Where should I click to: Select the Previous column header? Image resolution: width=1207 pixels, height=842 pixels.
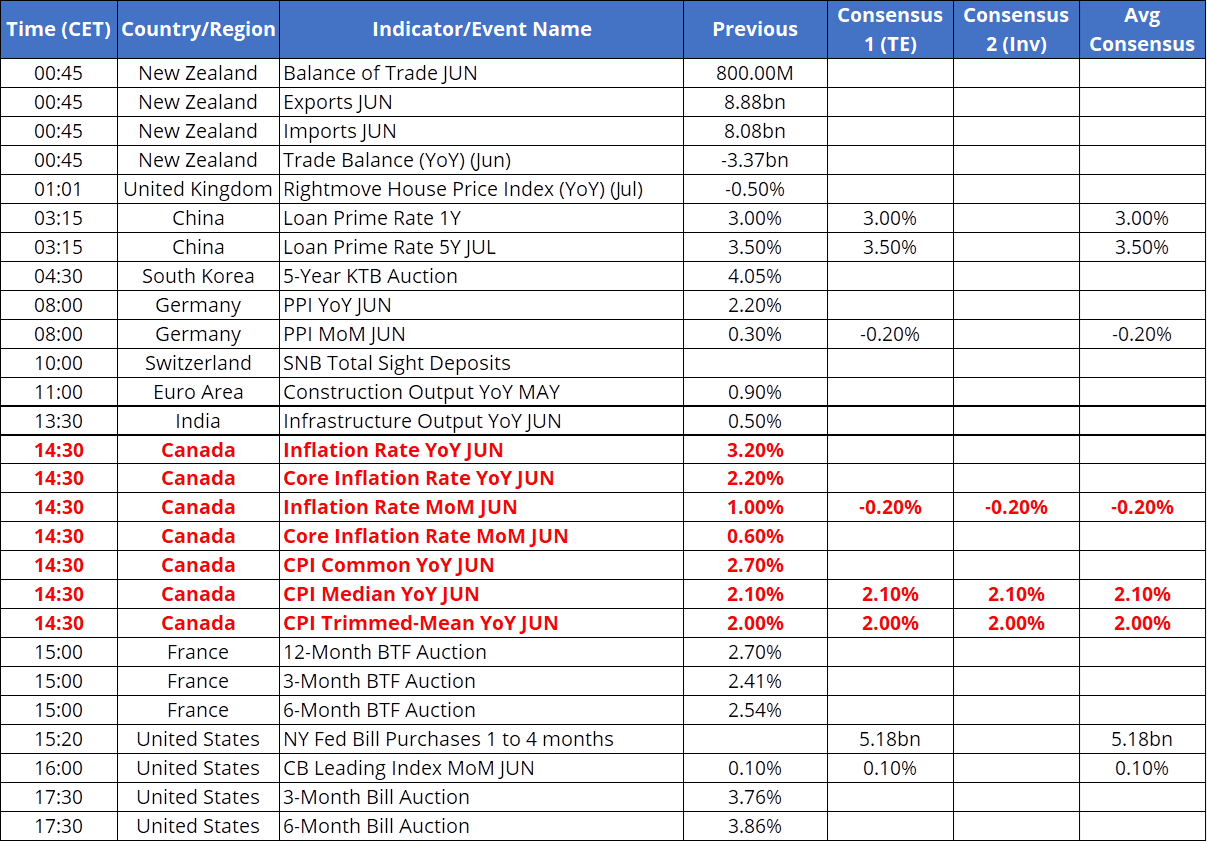point(755,29)
